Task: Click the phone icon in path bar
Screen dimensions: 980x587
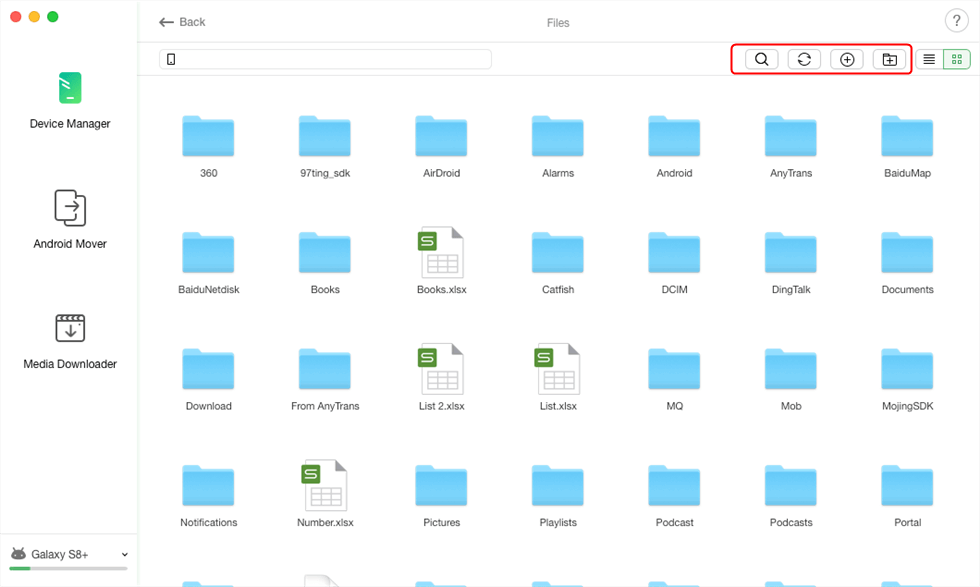Action: pyautogui.click(x=171, y=59)
